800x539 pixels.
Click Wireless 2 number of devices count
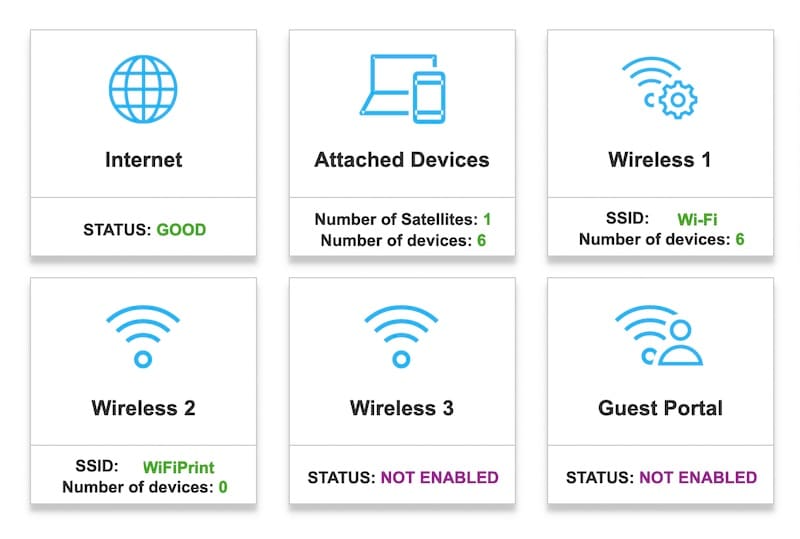222,488
